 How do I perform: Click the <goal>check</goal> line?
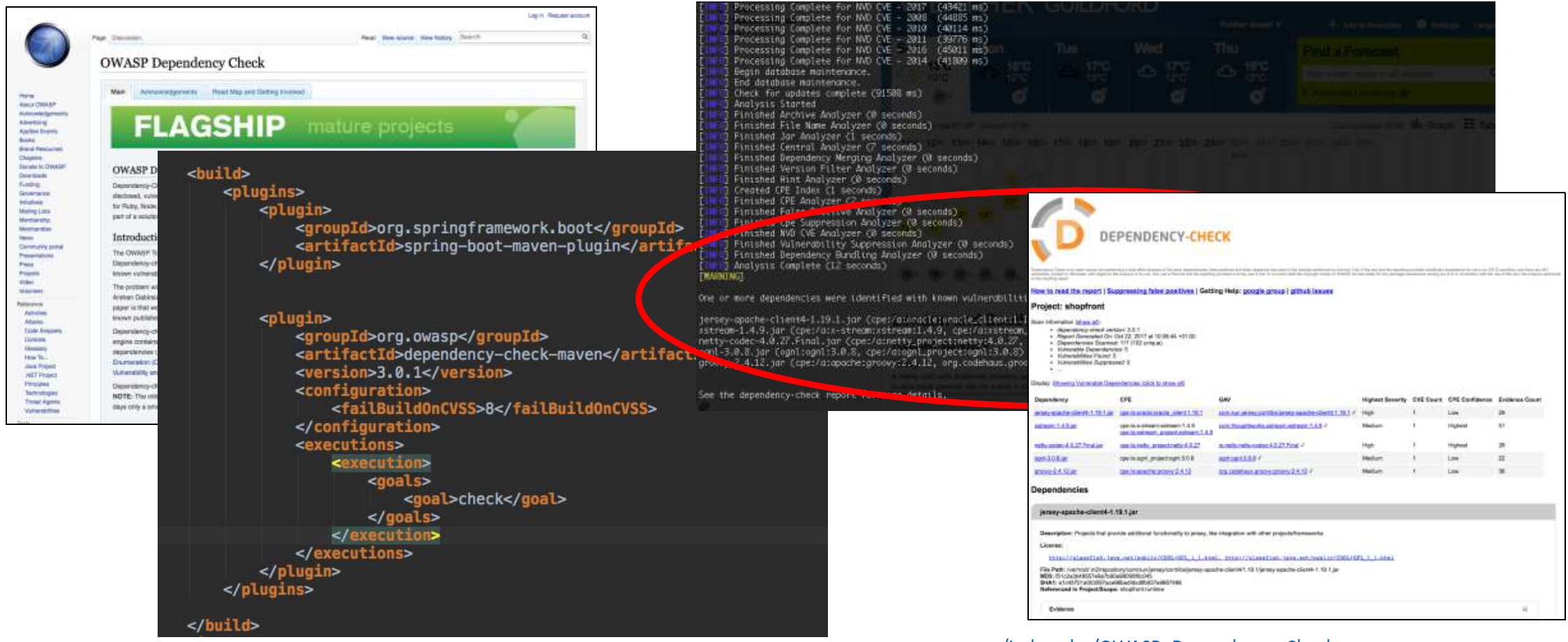[x=485, y=499]
